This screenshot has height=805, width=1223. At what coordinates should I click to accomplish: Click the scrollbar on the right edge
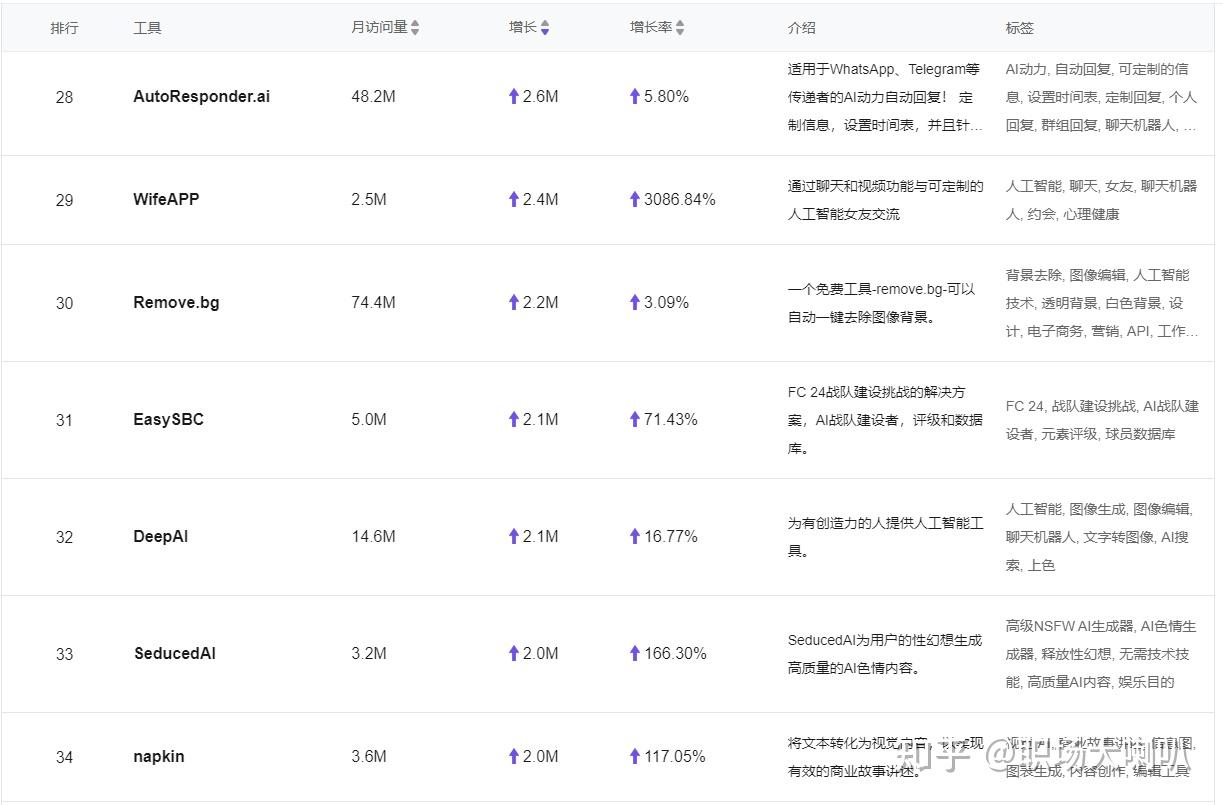pyautogui.click(x=1218, y=400)
